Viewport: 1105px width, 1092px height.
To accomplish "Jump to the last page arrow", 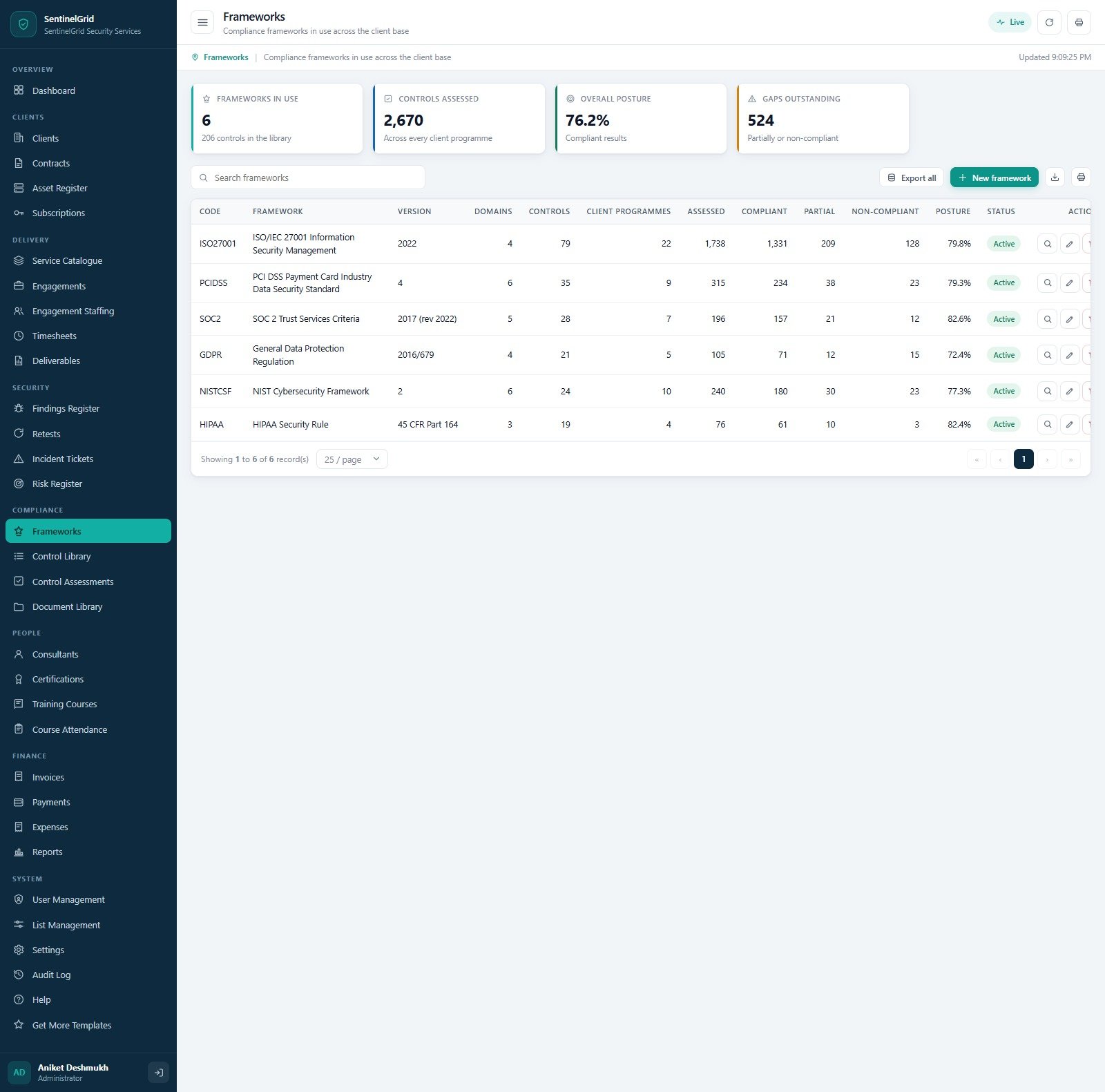I will click(1070, 459).
